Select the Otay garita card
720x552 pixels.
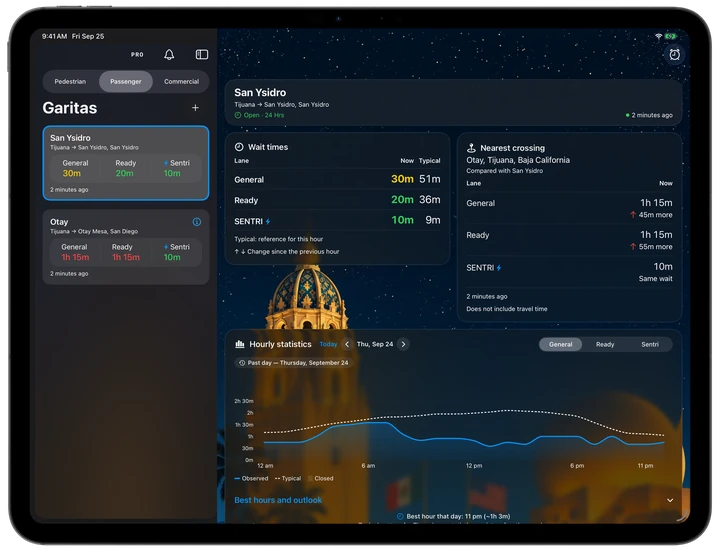click(126, 247)
